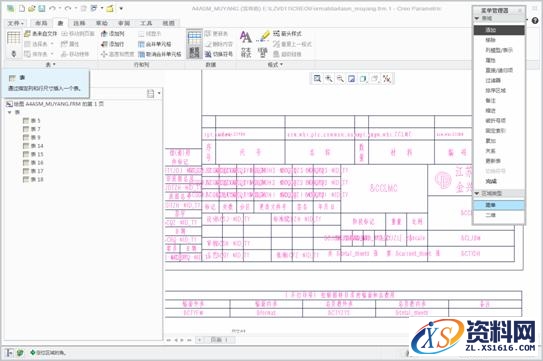The width and height of the screenshot is (543, 361).
Task: Click 表来自文件 (table from file)
Action: [x=41, y=34]
